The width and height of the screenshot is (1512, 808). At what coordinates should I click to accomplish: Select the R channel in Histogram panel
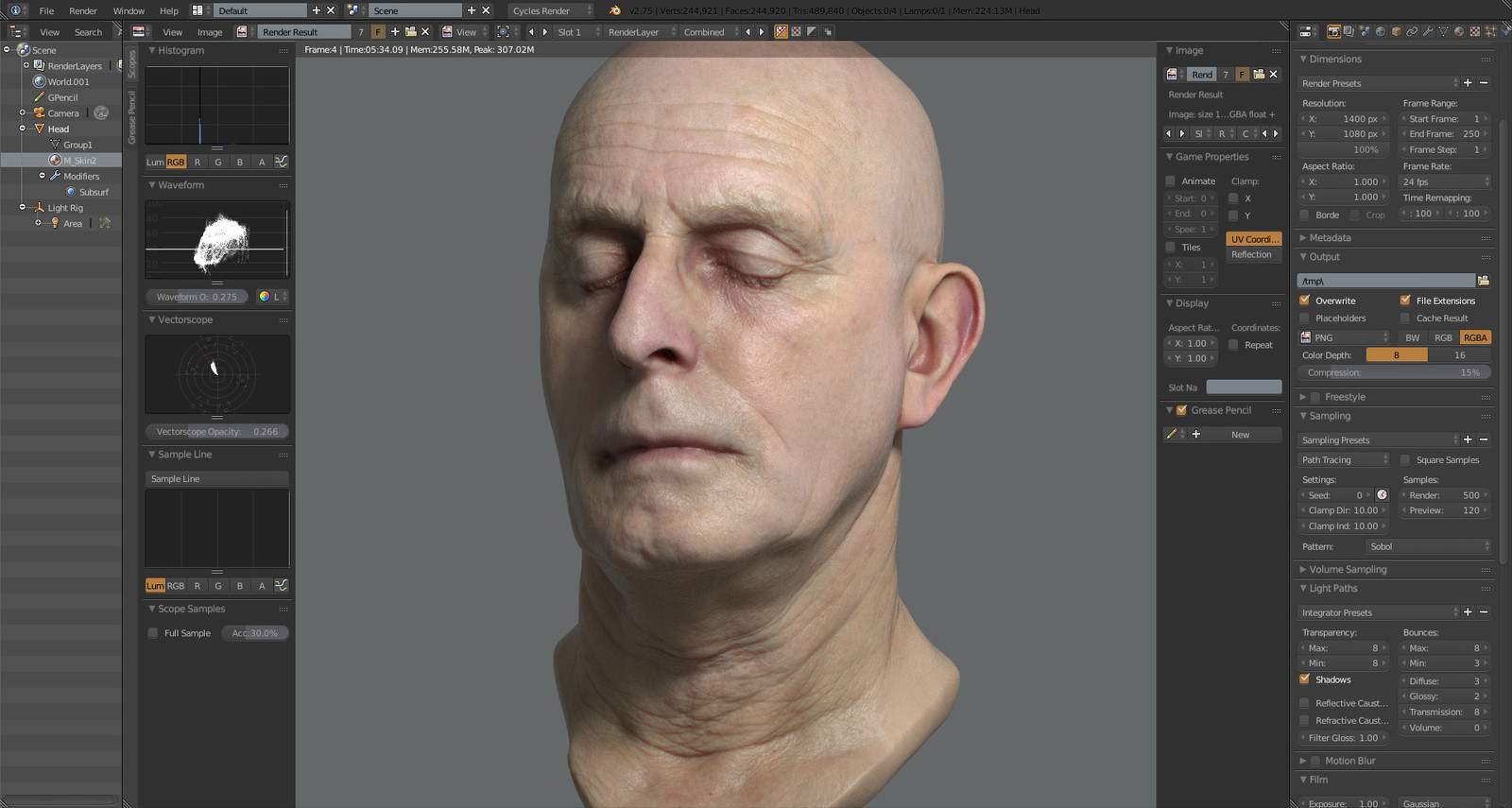pos(198,162)
